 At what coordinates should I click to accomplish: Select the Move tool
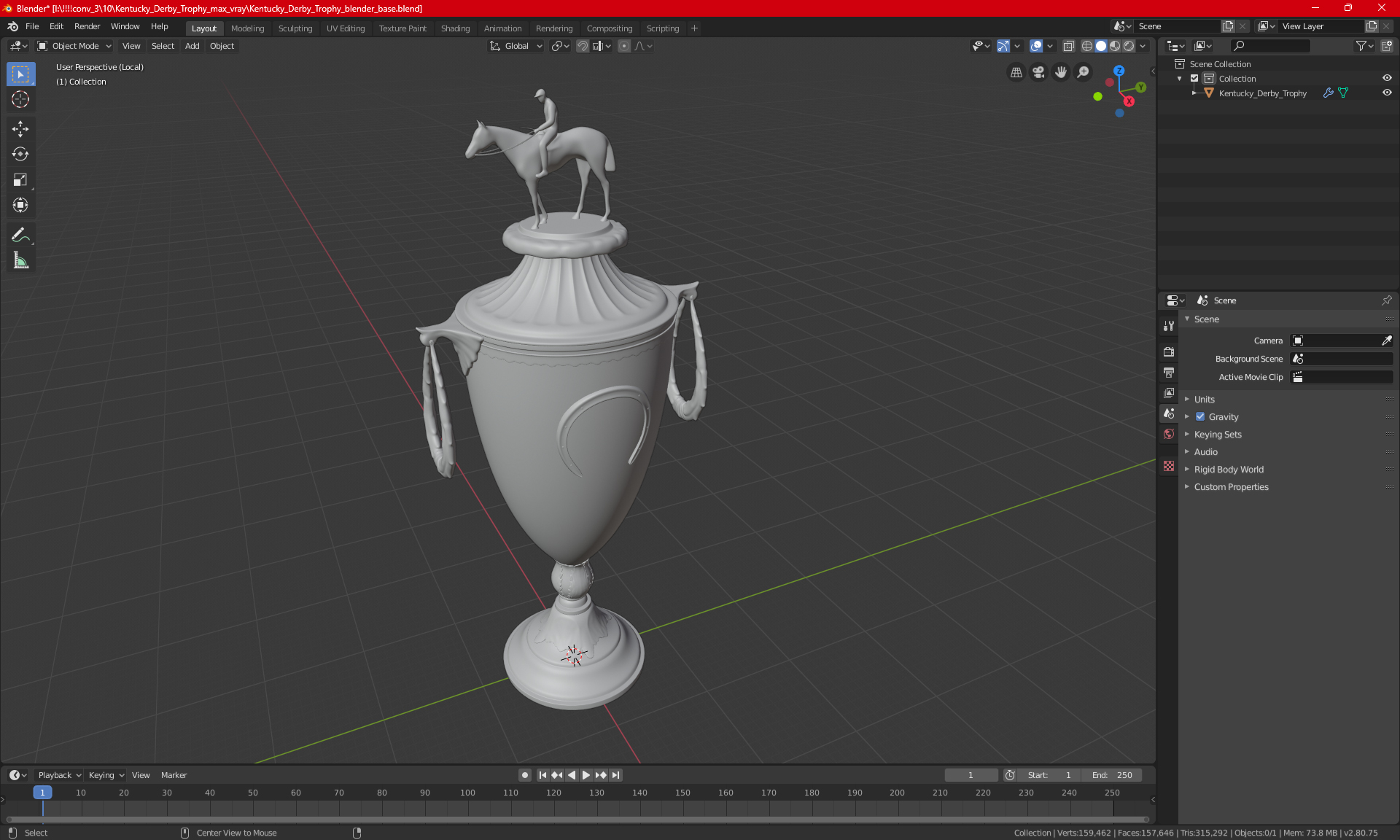tap(20, 129)
